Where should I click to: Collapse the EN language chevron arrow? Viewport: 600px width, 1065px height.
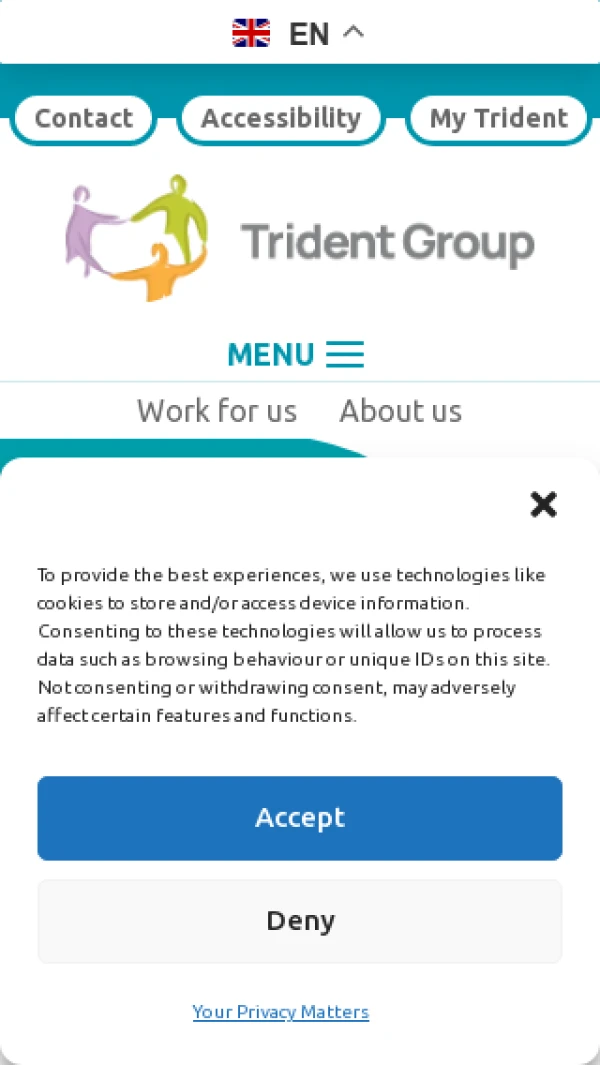pos(353,31)
